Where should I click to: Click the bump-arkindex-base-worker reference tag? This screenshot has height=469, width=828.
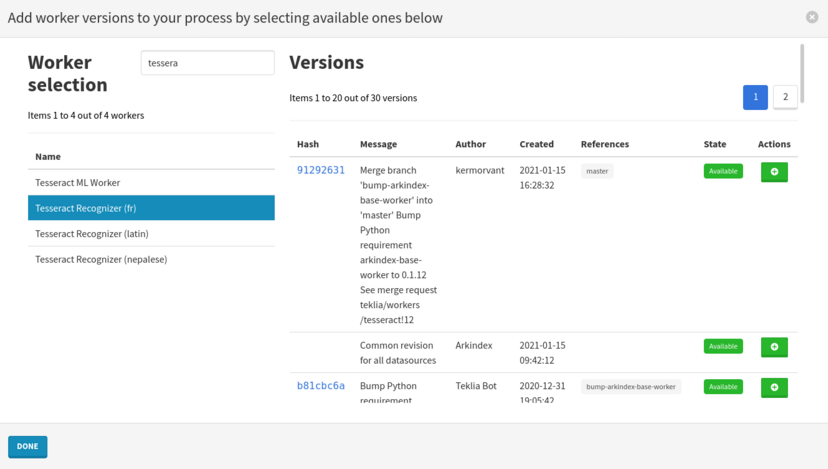click(631, 386)
